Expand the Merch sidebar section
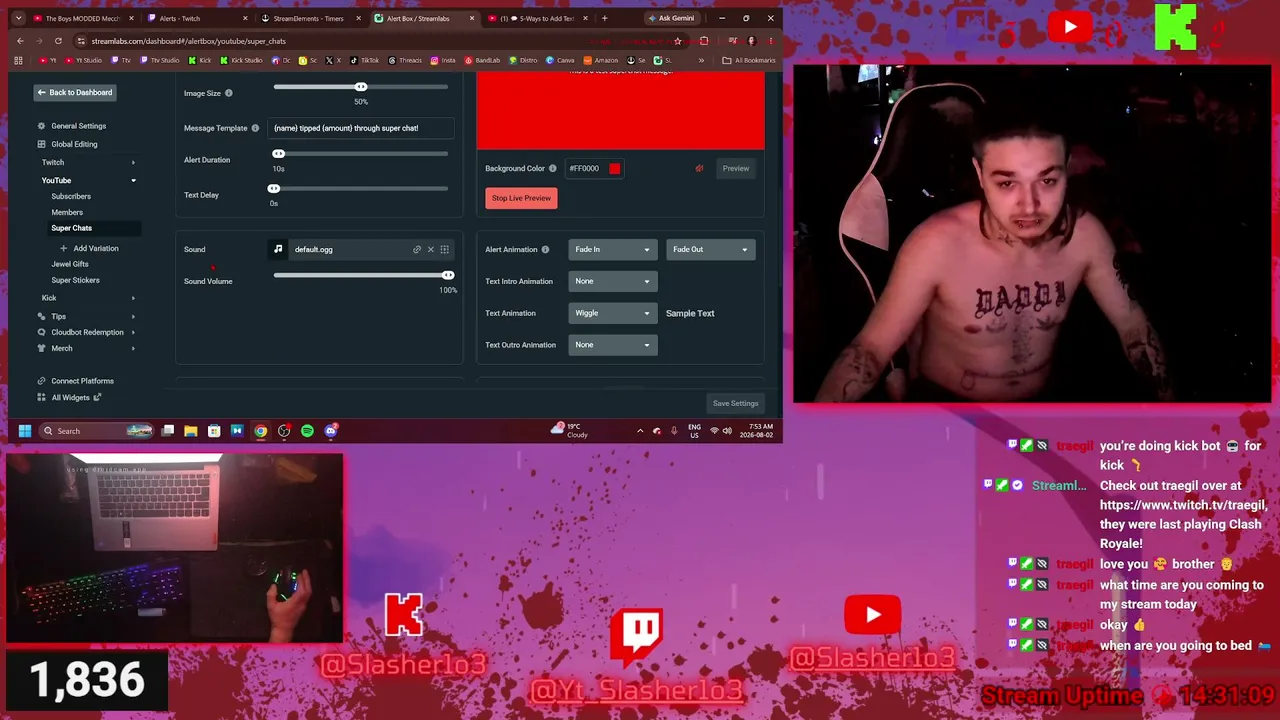 (x=88, y=348)
